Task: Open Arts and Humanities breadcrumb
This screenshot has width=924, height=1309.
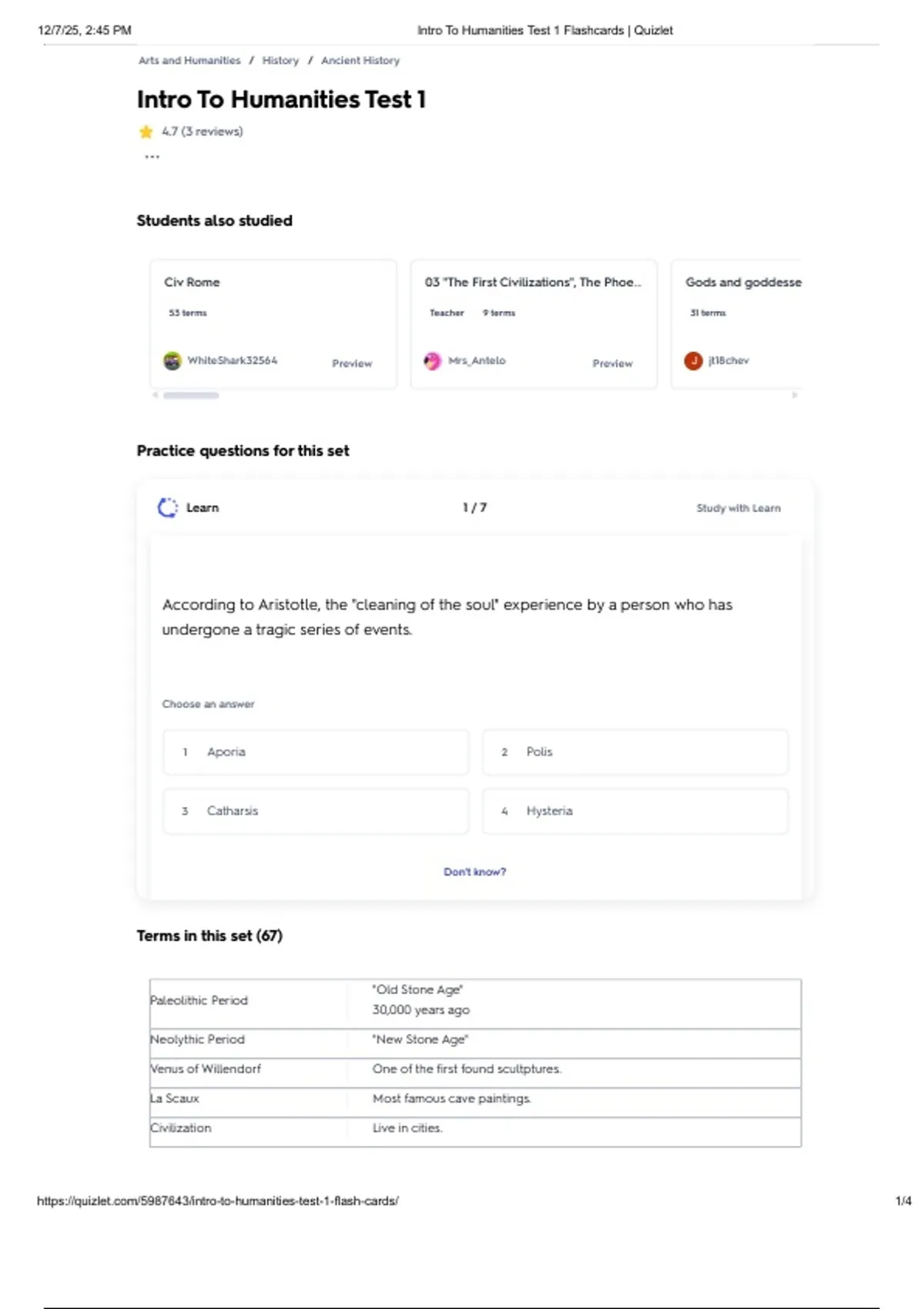Action: tap(189, 60)
